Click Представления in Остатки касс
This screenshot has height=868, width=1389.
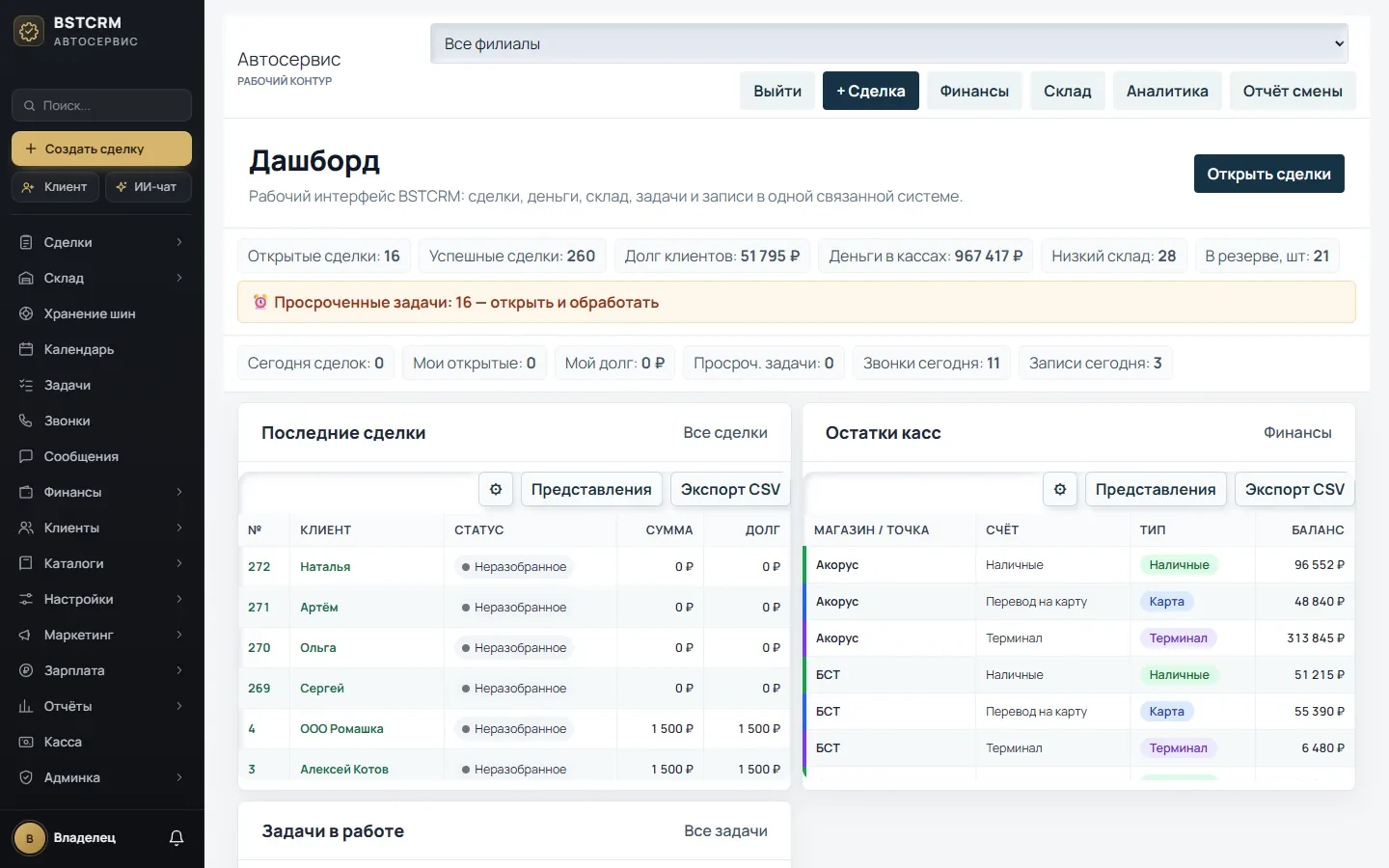[x=1156, y=489]
